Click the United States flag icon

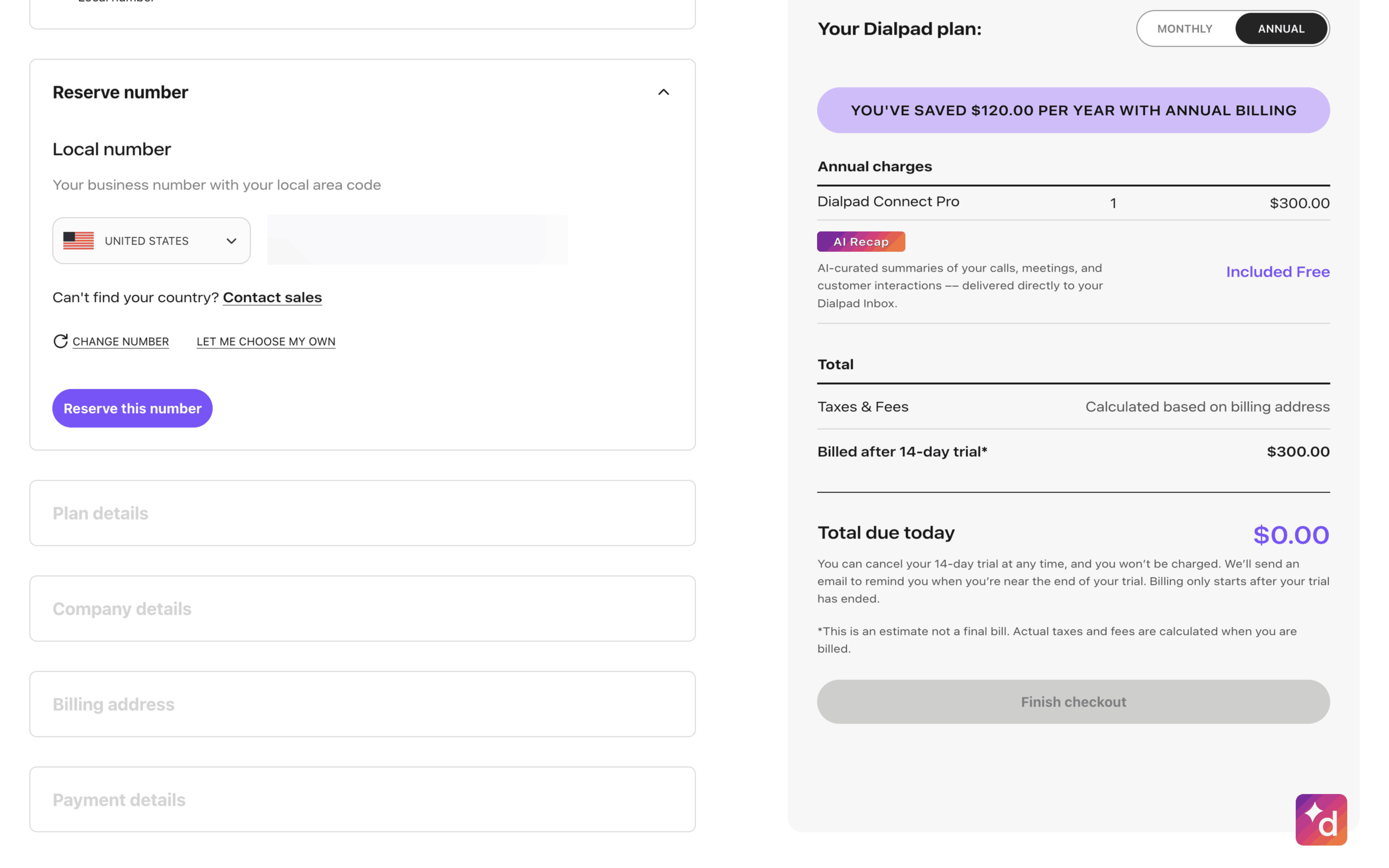click(79, 241)
